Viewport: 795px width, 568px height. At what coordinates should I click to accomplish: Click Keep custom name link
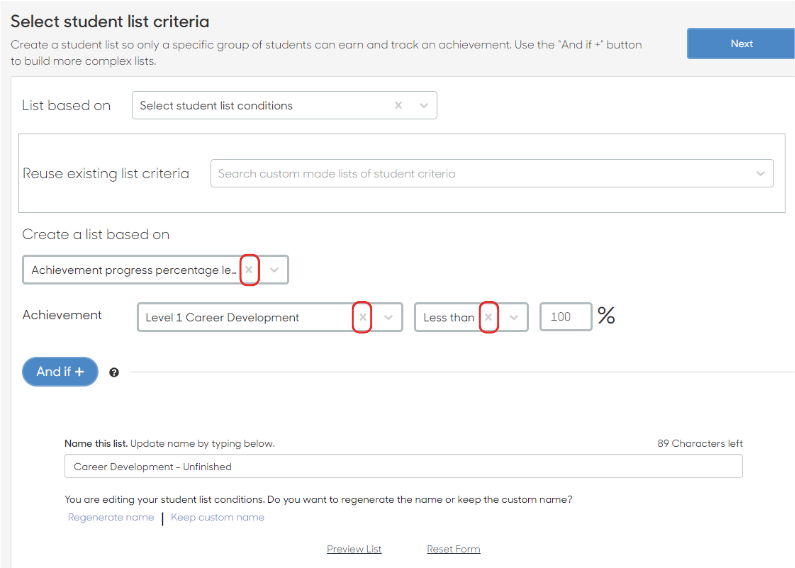point(218,517)
